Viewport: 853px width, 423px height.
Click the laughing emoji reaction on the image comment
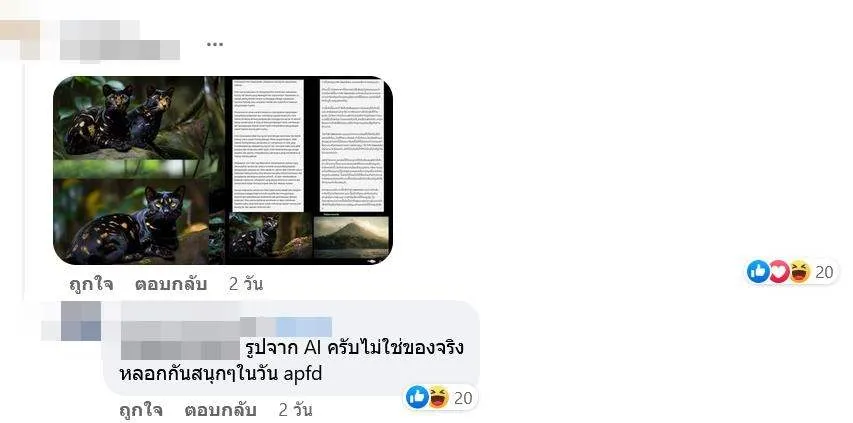(799, 271)
